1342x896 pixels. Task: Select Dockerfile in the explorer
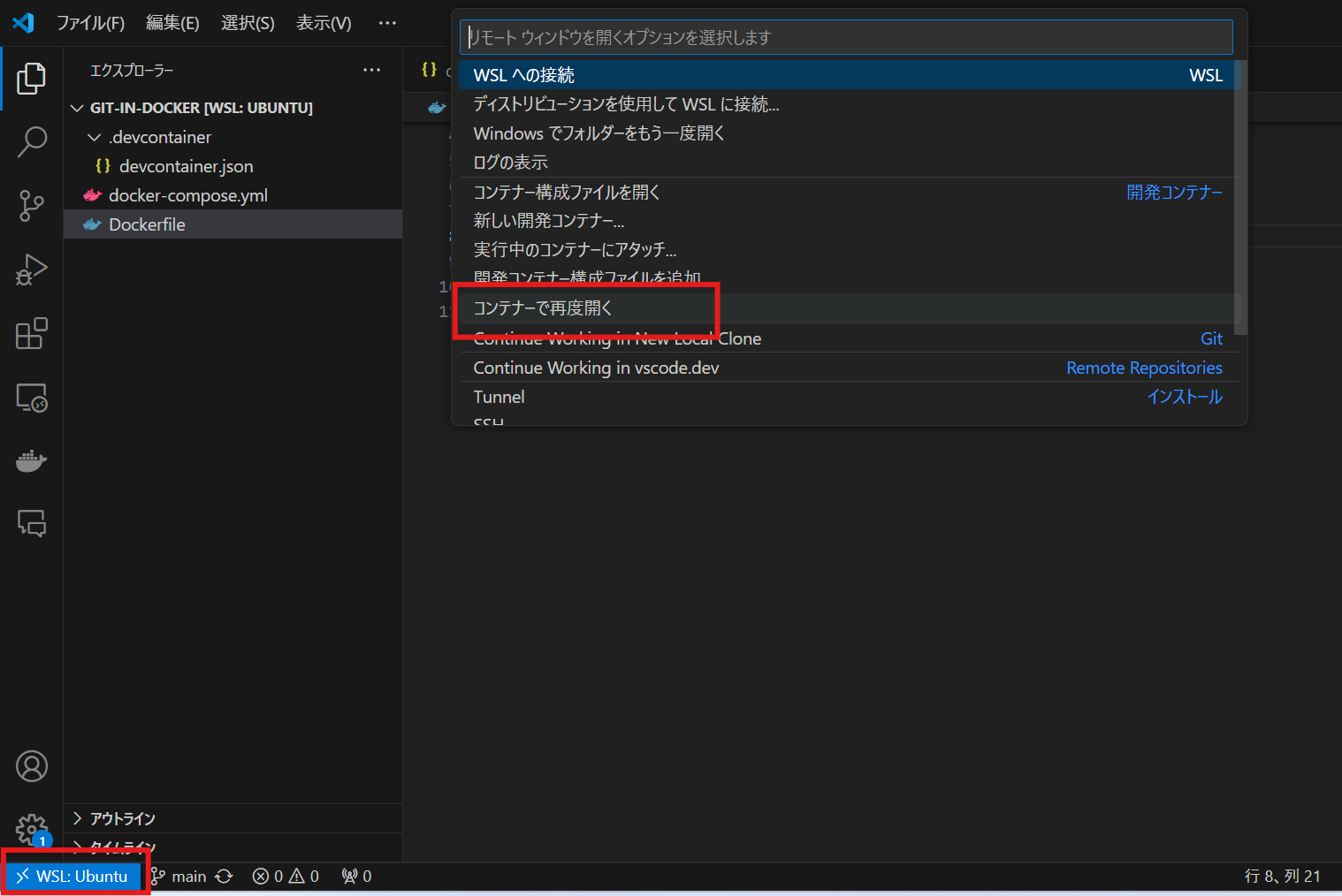(x=233, y=224)
